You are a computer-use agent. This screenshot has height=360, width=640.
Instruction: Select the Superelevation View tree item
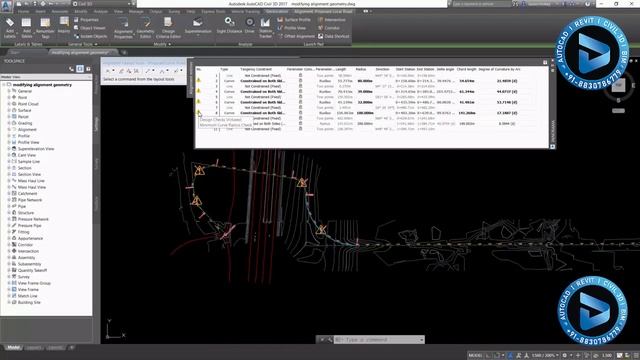[x=36, y=149]
